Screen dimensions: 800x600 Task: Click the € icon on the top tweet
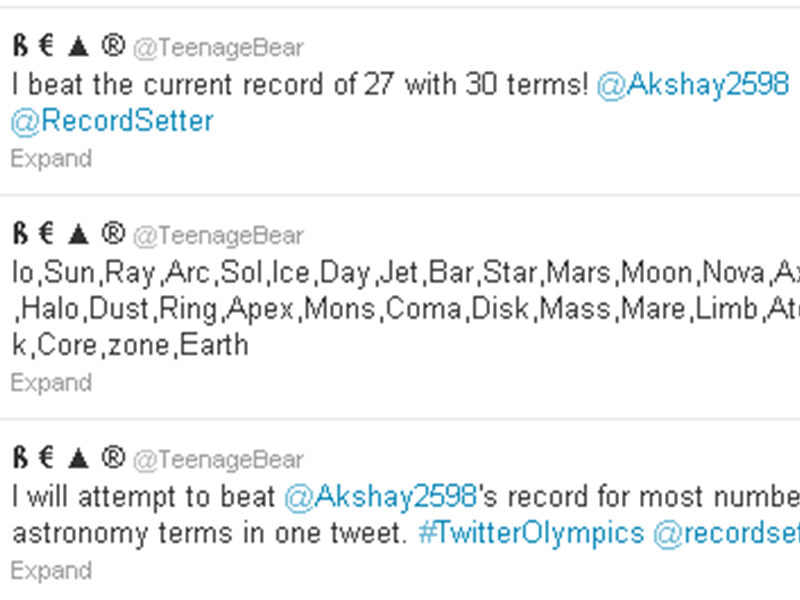click(x=44, y=47)
